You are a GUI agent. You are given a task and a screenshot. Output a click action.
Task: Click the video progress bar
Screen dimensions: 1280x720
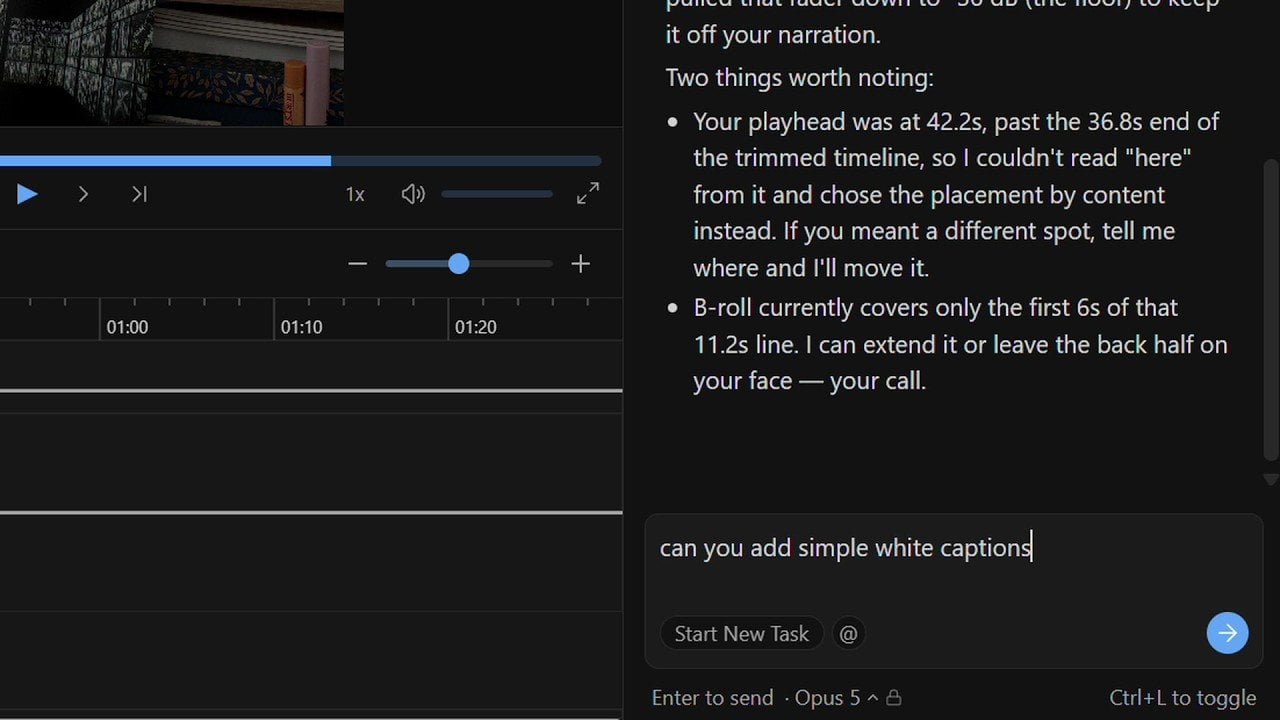(x=300, y=160)
